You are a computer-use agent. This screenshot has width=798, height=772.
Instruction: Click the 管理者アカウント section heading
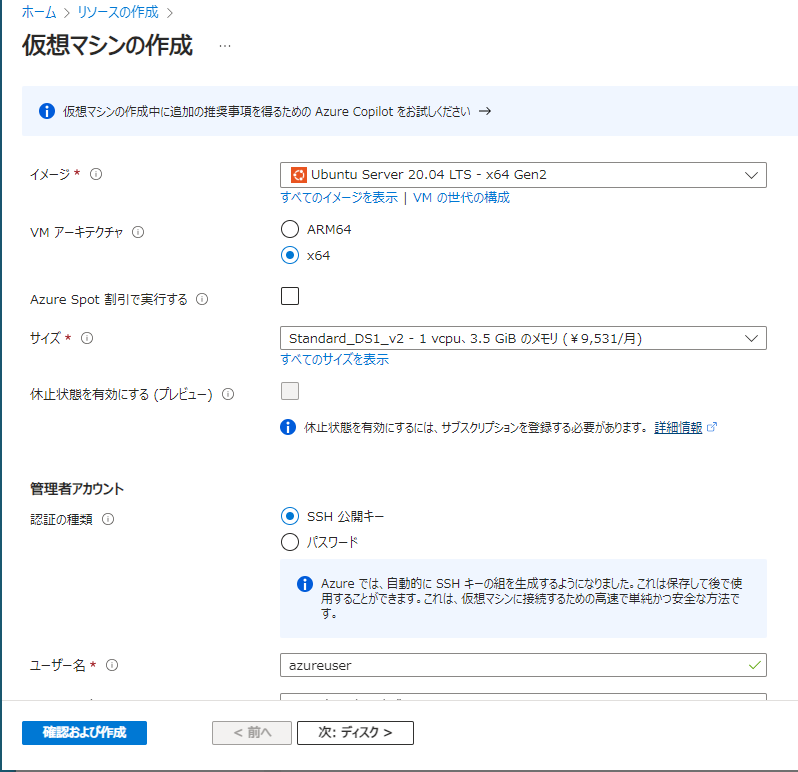coord(77,489)
